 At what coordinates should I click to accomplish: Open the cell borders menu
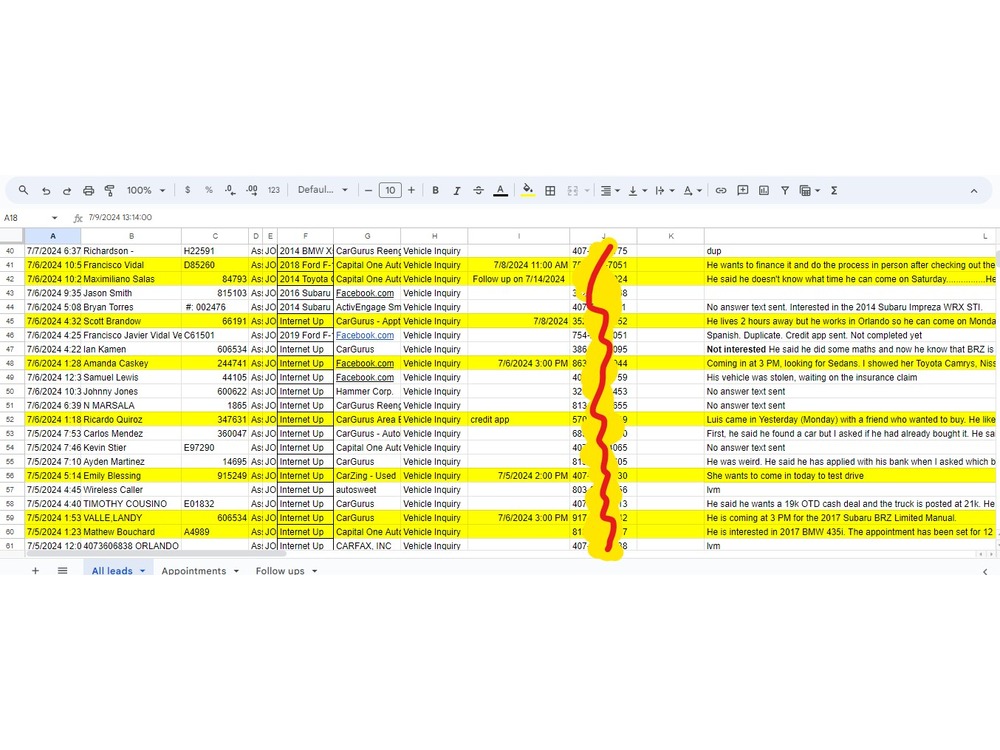pos(550,190)
